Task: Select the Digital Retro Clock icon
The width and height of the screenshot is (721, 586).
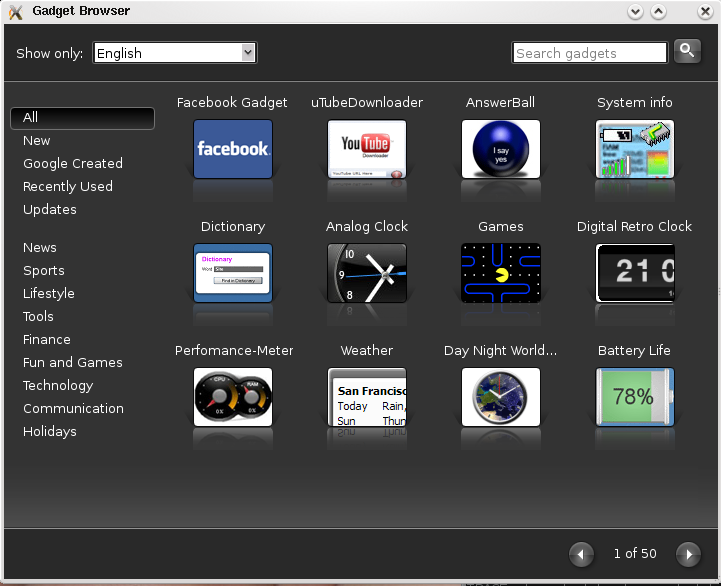Action: click(635, 273)
